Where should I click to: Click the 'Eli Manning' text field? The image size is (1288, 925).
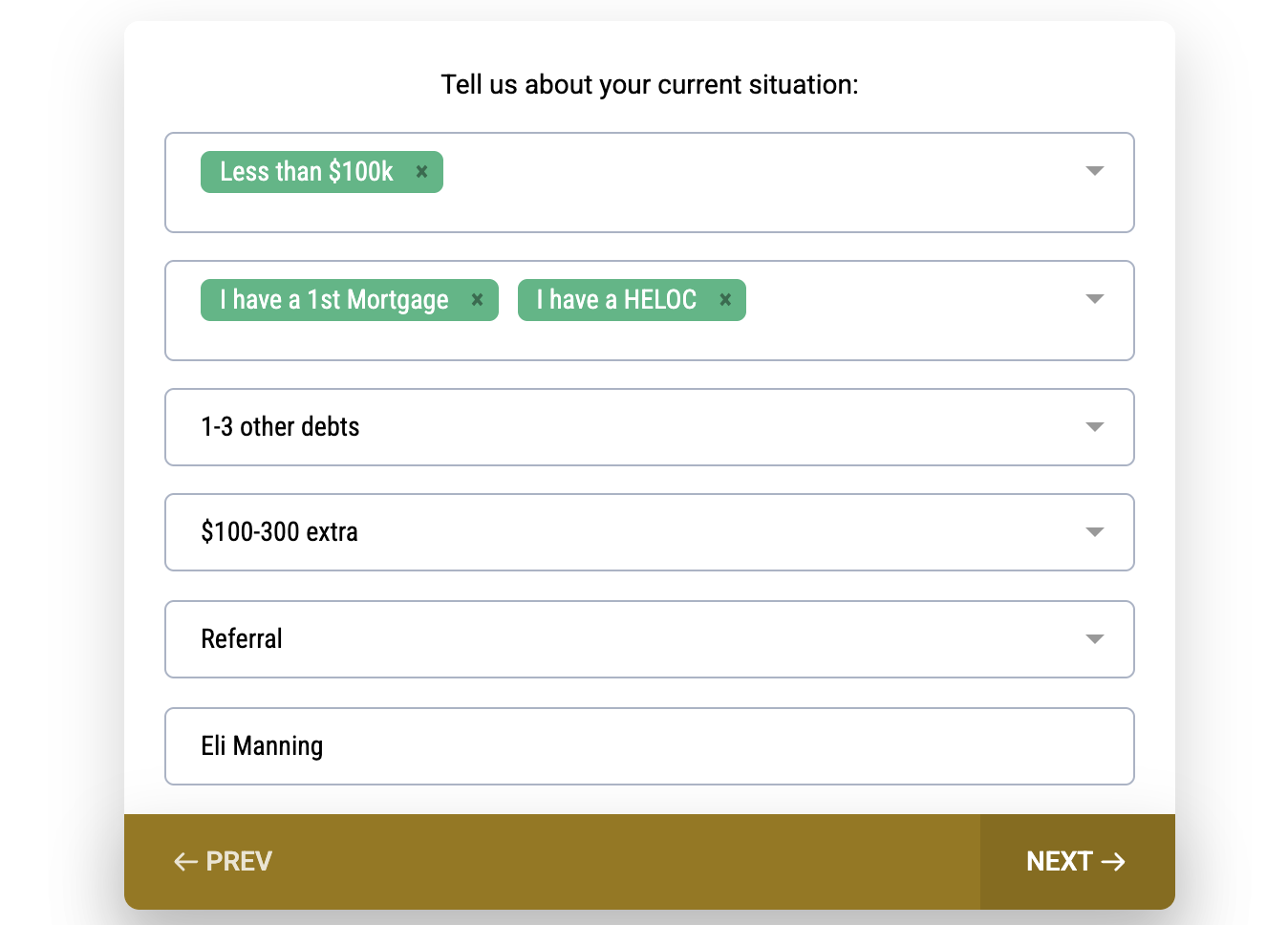(650, 746)
